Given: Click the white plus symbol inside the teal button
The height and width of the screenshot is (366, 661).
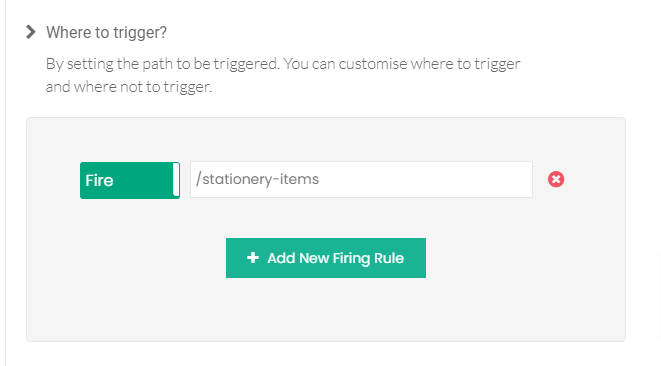Looking at the screenshot, I should tap(253, 258).
